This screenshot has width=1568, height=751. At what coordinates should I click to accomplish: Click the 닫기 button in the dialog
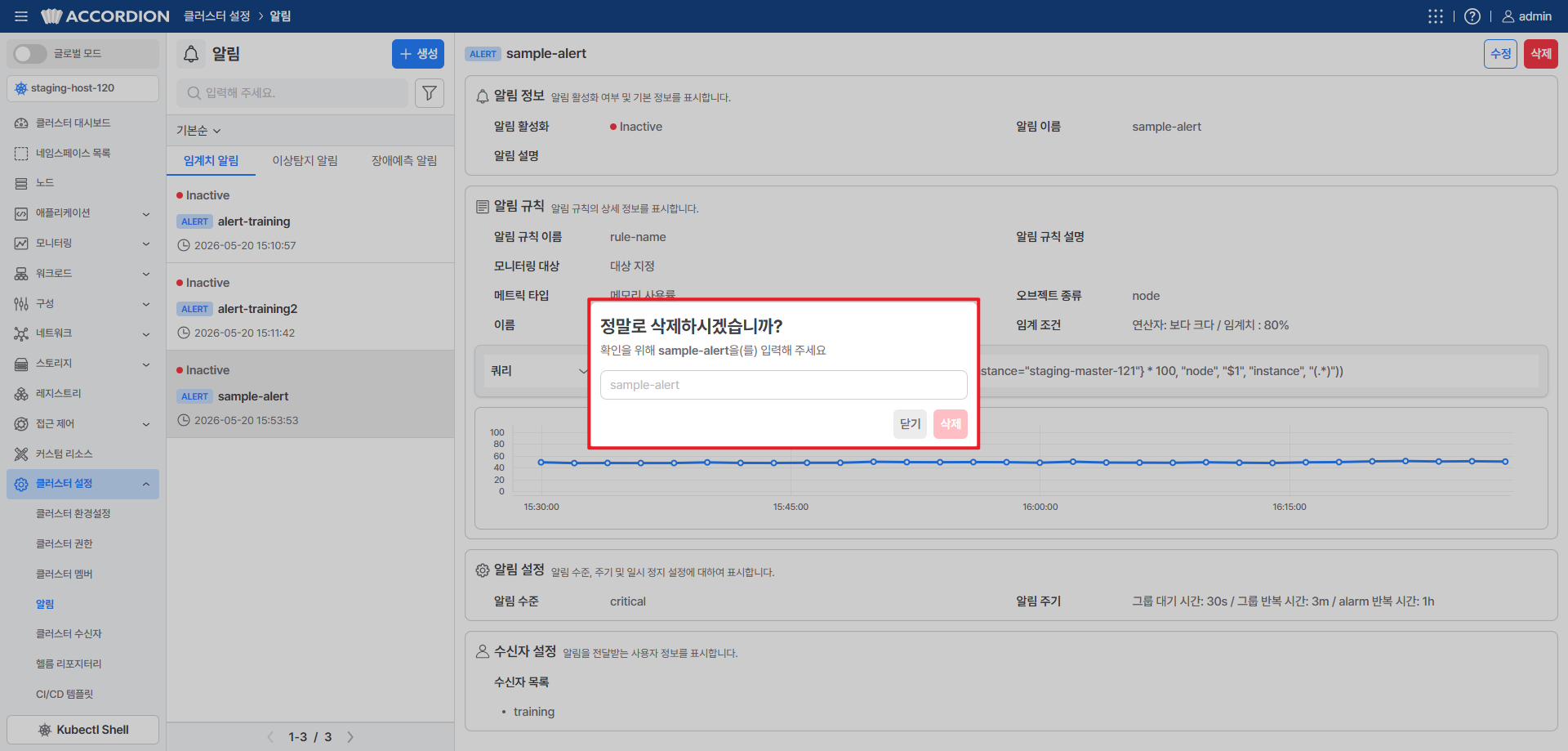910,424
